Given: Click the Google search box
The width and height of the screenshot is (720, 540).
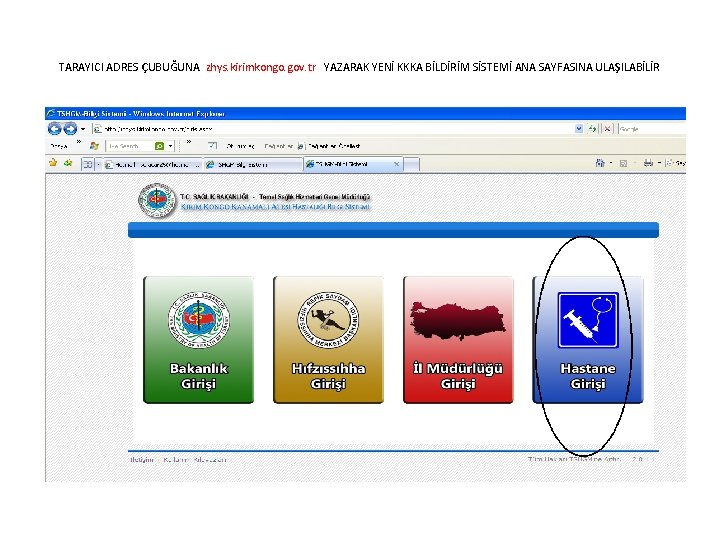Looking at the screenshot, I should tap(652, 129).
